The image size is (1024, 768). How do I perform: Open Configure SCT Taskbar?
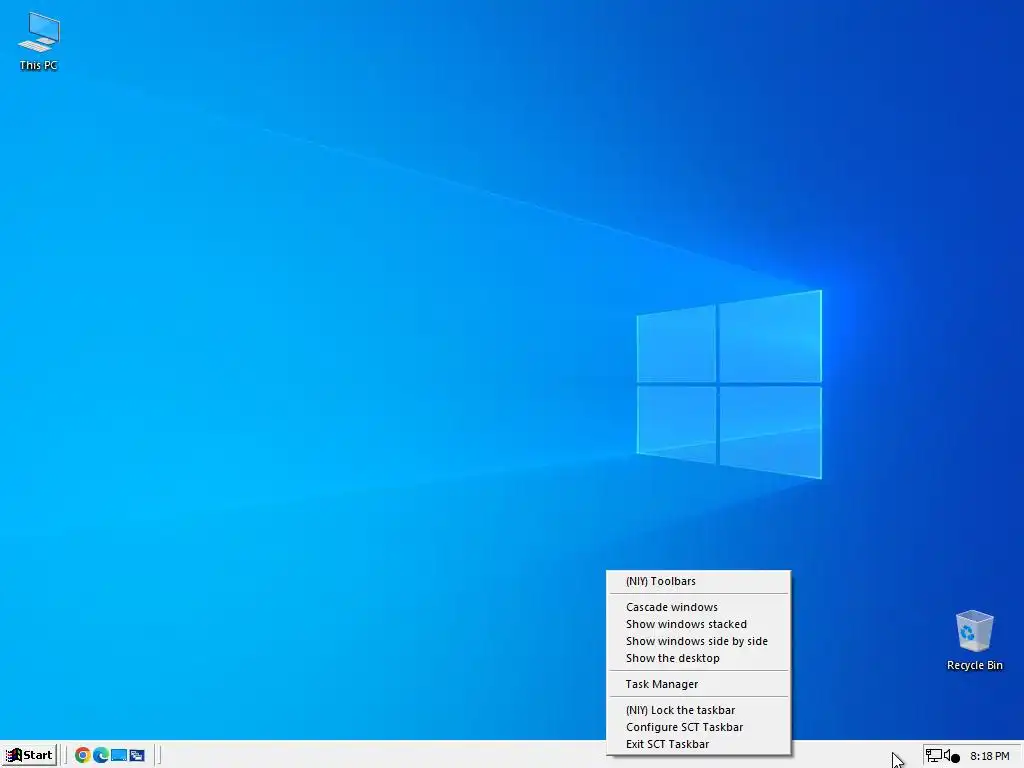[x=699, y=728]
